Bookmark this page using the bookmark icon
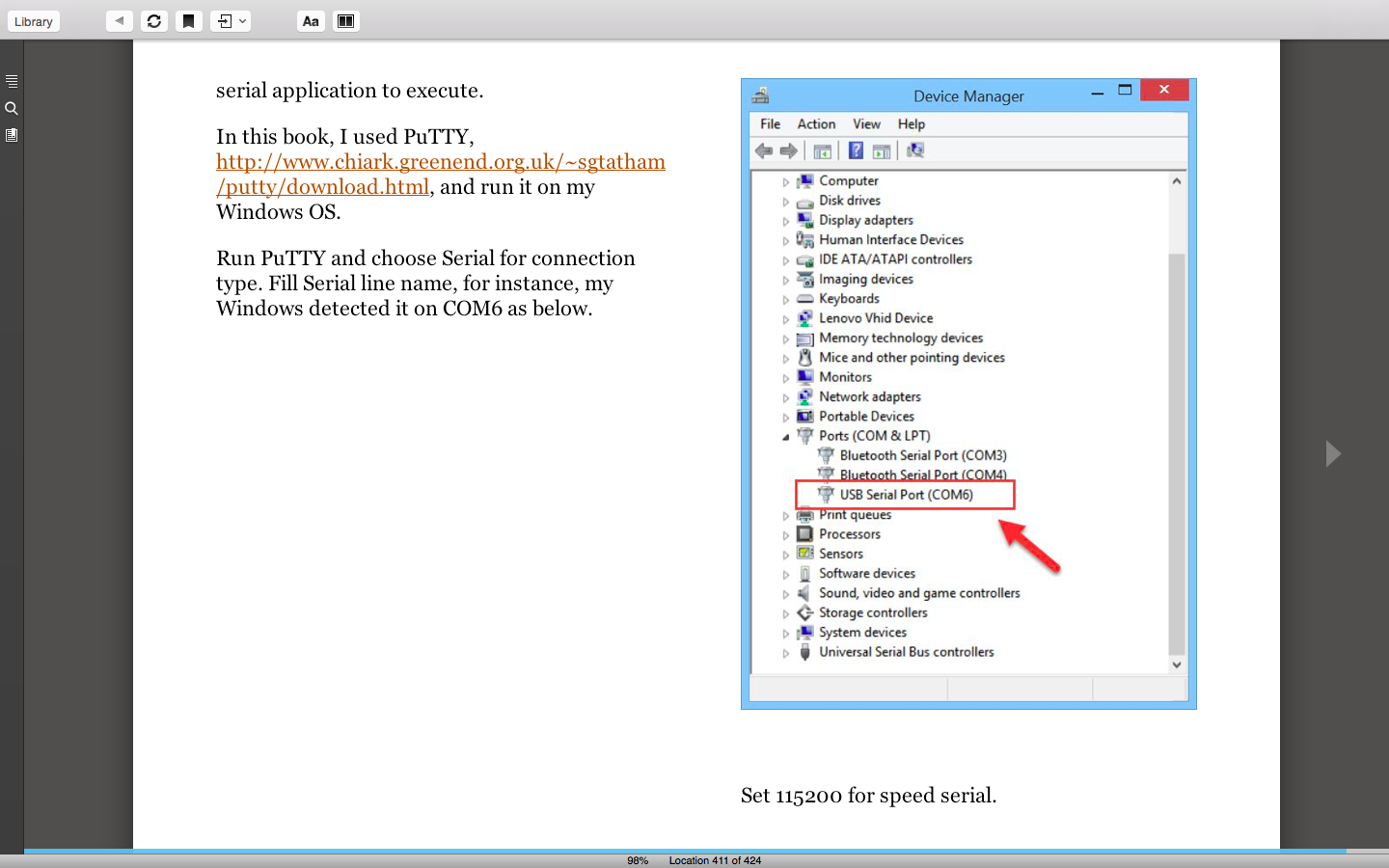 (189, 20)
